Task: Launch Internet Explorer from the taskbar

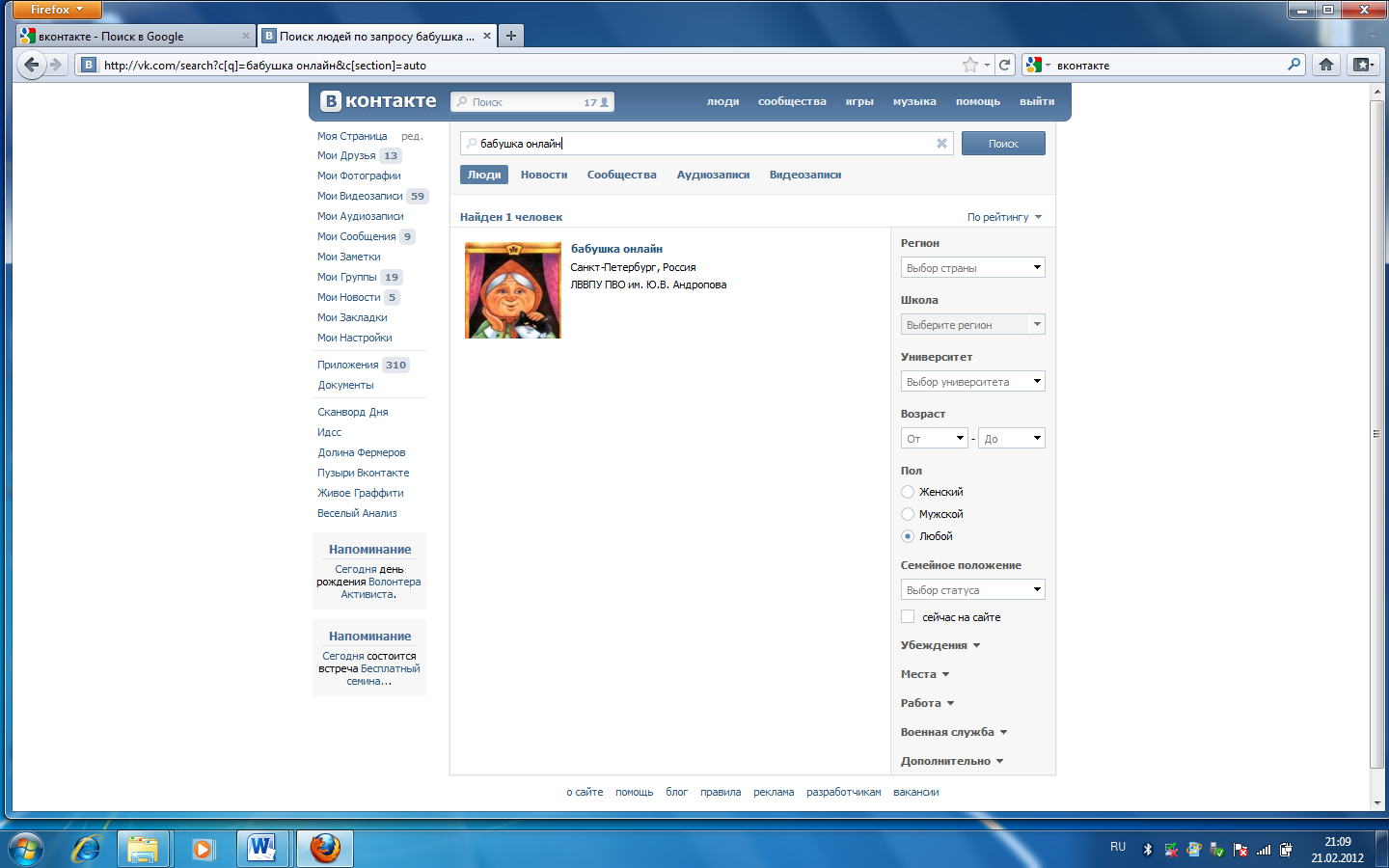Action: pyautogui.click(x=87, y=849)
